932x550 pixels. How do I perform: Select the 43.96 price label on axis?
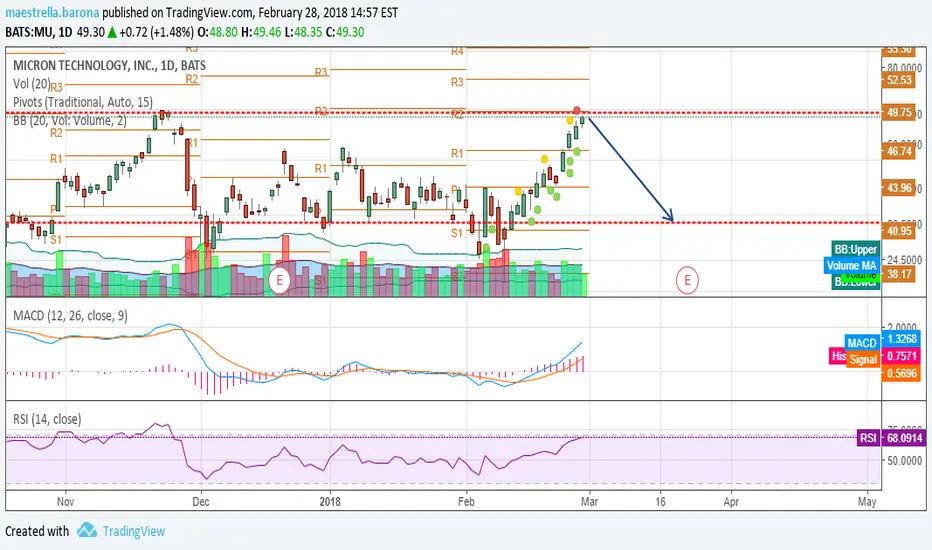pyautogui.click(x=899, y=188)
